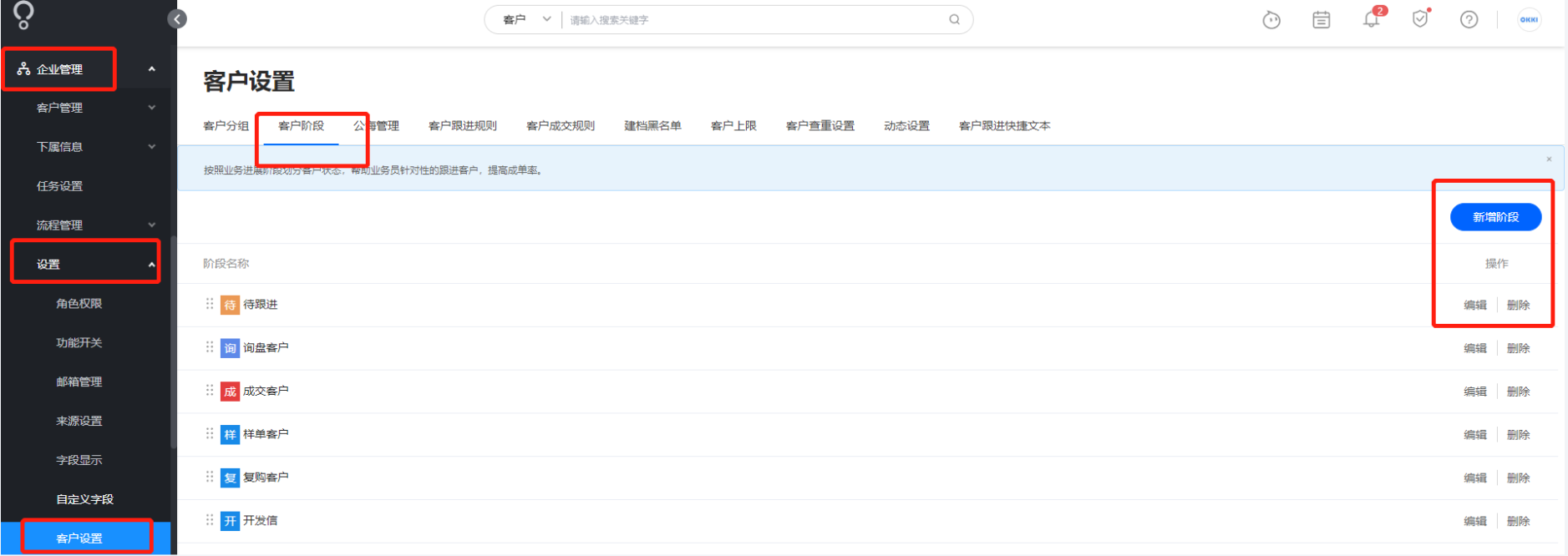Switch to 客户分组 tab

(x=226, y=126)
